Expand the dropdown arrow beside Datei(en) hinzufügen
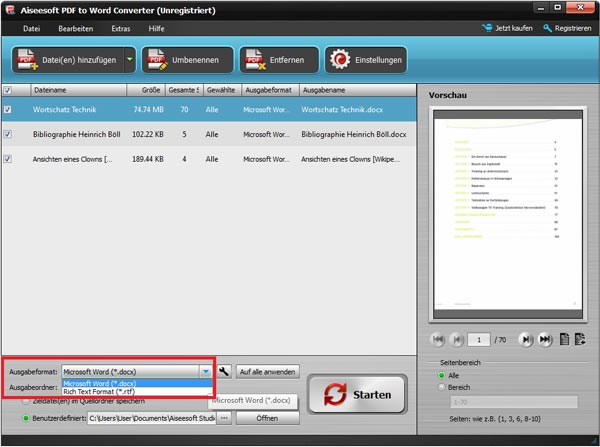This screenshot has width=600, height=447. coord(129,61)
